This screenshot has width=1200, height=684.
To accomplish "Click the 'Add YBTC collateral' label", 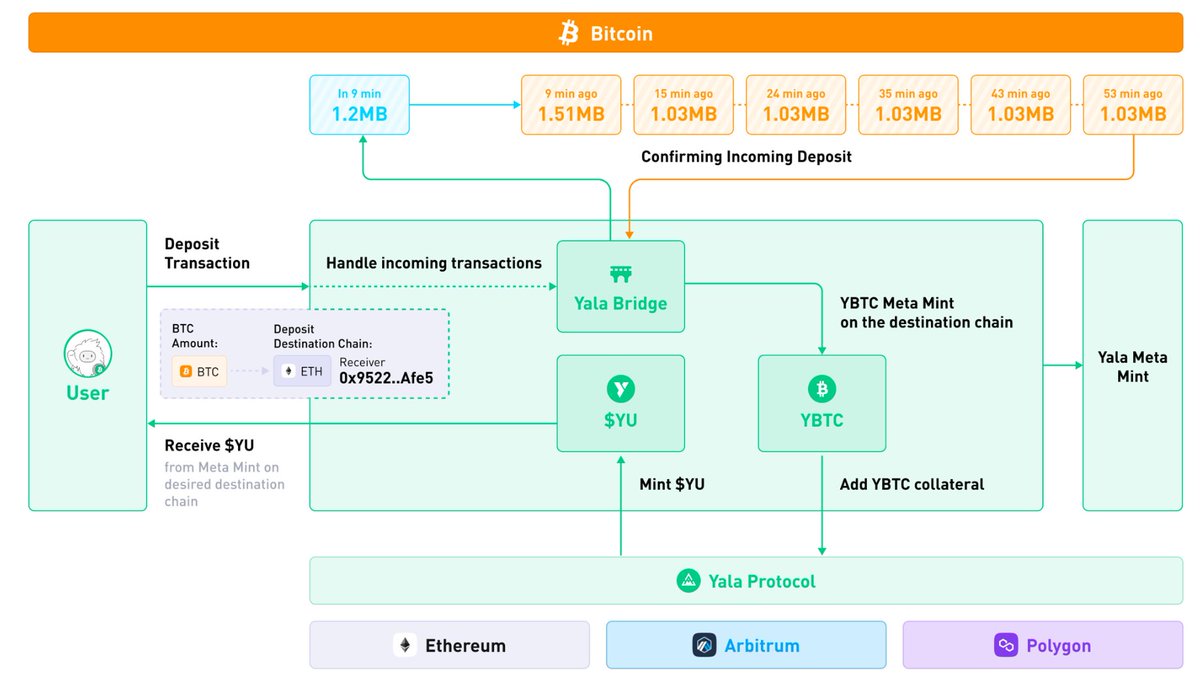I will pos(912,484).
